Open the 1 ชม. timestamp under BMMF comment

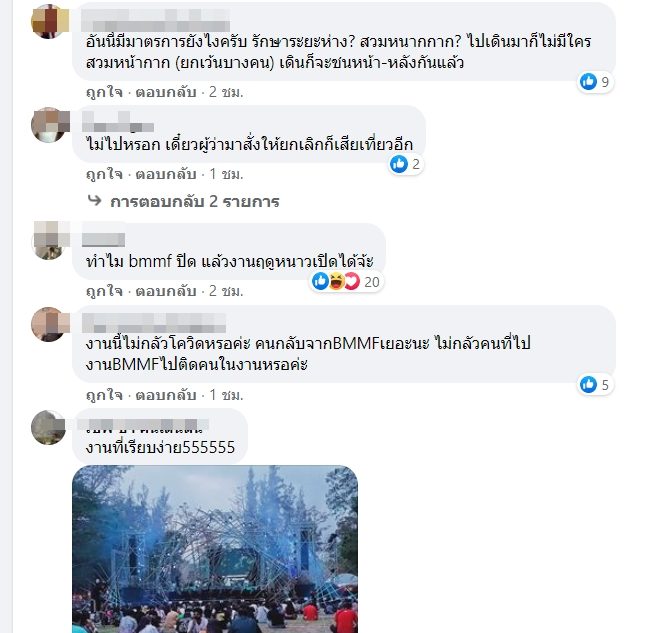pos(226,394)
